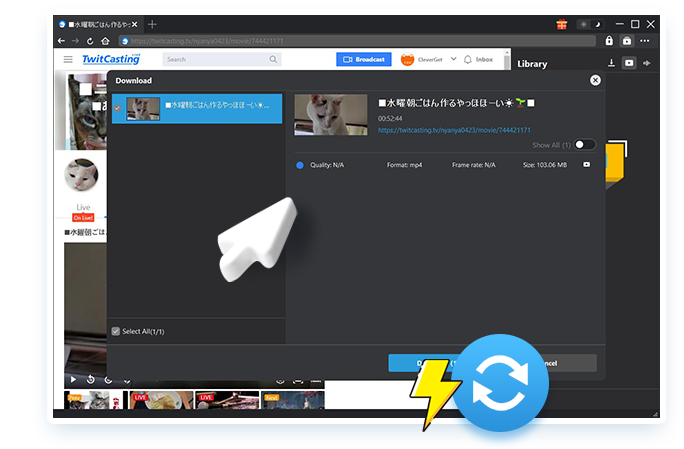The image size is (684, 449).
Task: Click the gift box icon in title bar
Action: pos(561,24)
